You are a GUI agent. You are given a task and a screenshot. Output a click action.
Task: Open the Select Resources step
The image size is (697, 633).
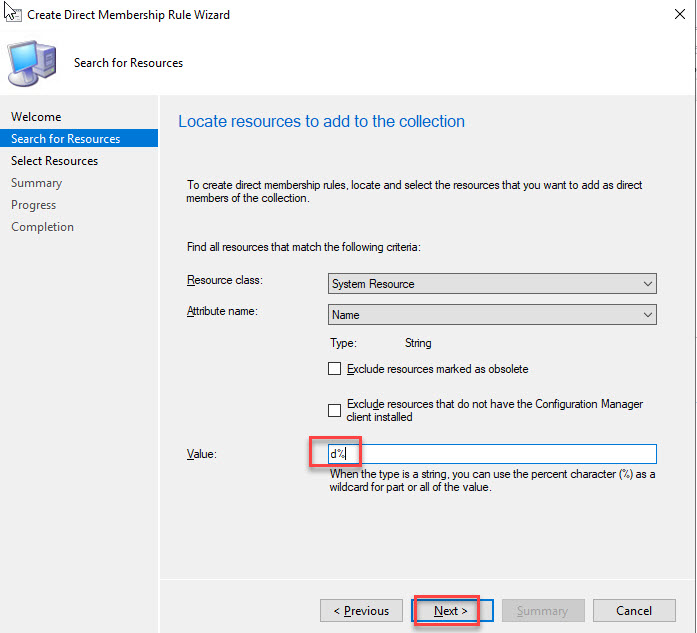click(55, 161)
